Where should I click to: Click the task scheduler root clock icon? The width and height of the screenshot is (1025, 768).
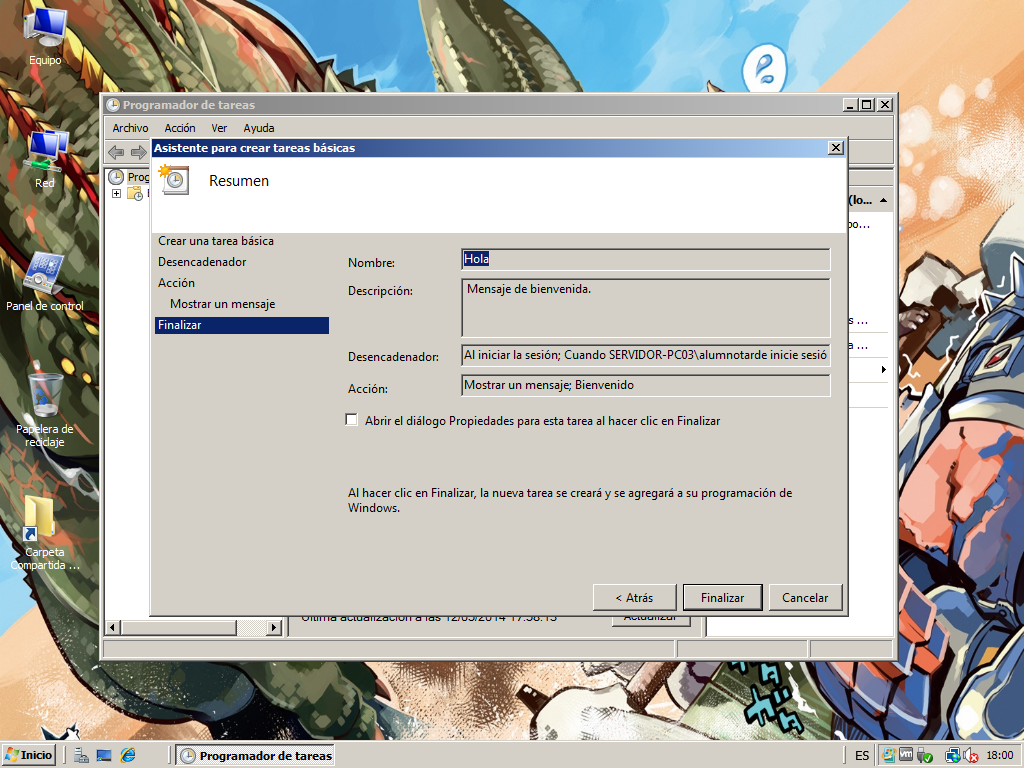[x=116, y=176]
